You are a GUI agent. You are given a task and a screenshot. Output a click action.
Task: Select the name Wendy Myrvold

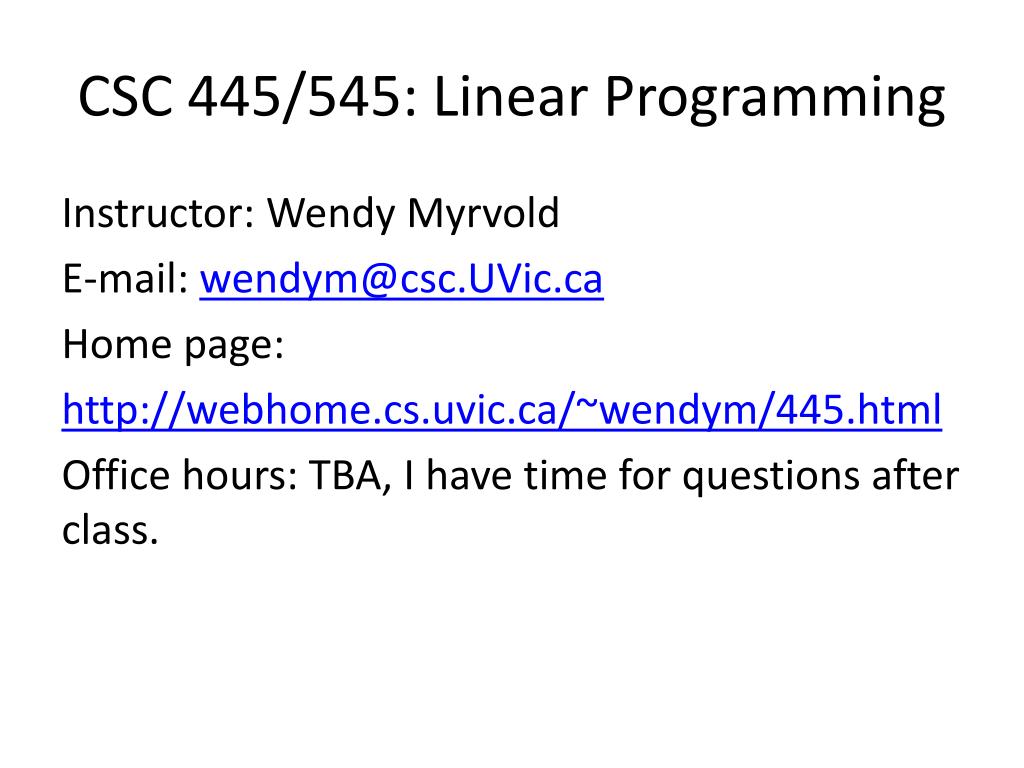pyautogui.click(x=413, y=214)
